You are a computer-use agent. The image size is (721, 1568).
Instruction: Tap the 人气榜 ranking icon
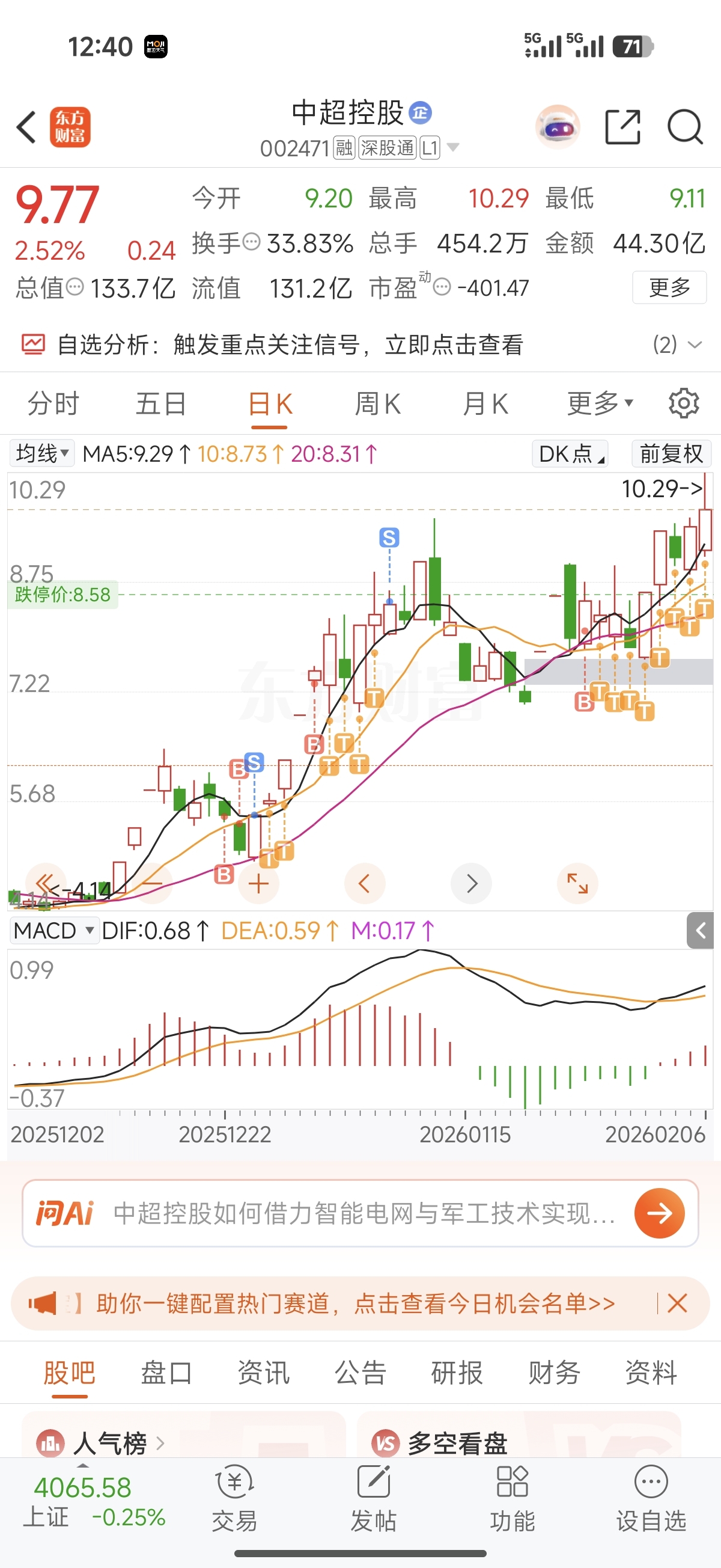point(50,1443)
